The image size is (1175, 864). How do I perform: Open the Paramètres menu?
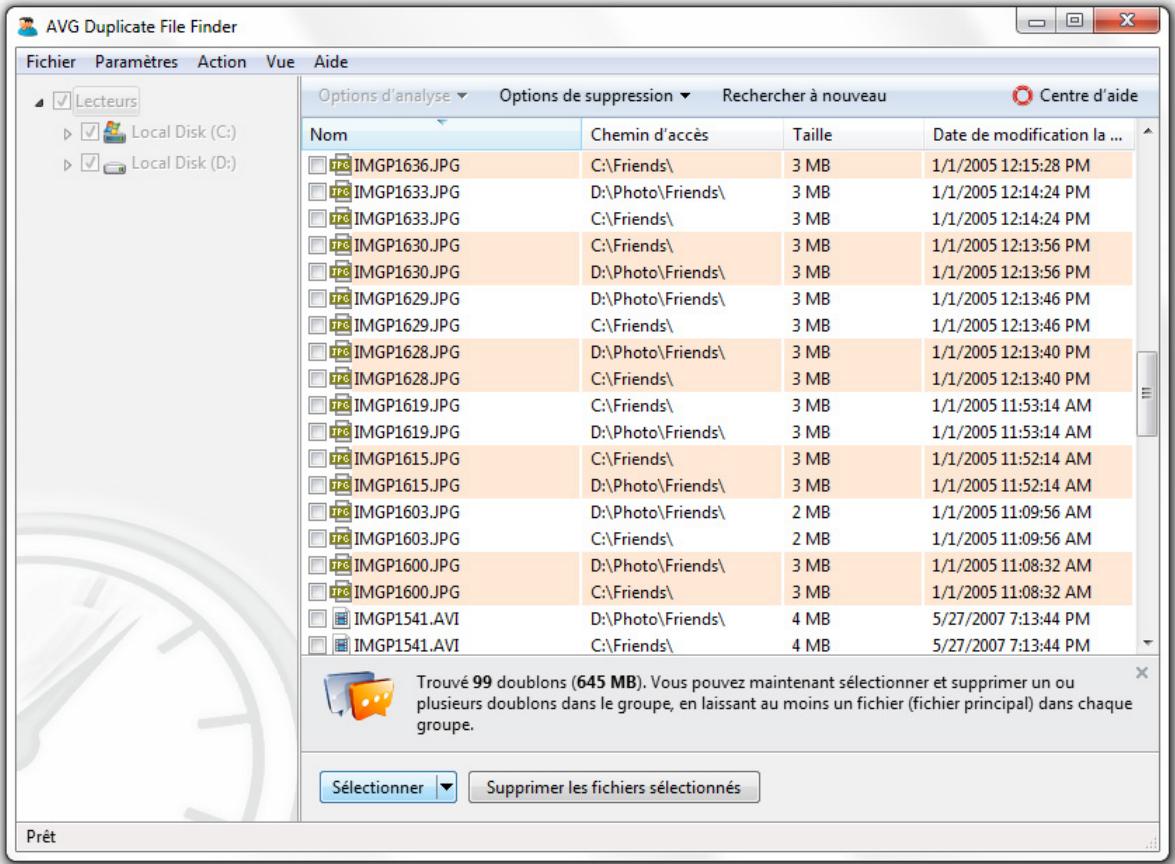(136, 61)
